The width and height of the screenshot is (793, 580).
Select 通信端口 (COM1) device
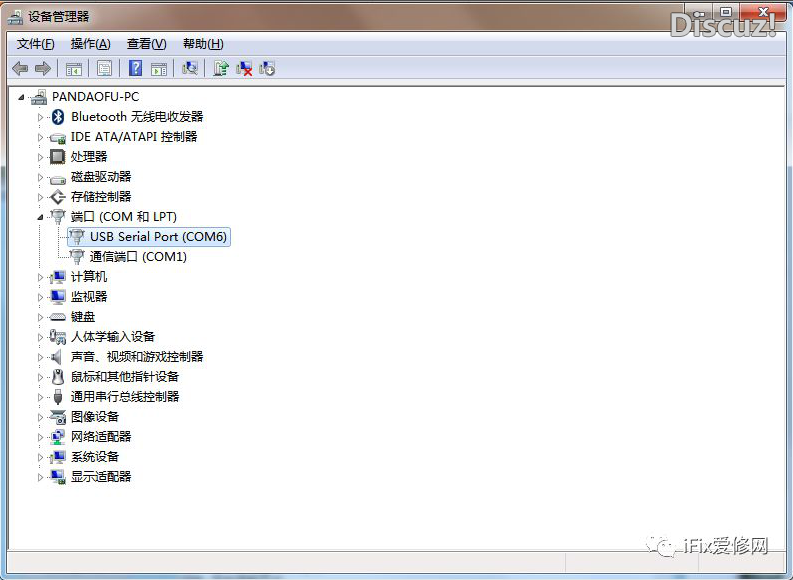tap(138, 257)
